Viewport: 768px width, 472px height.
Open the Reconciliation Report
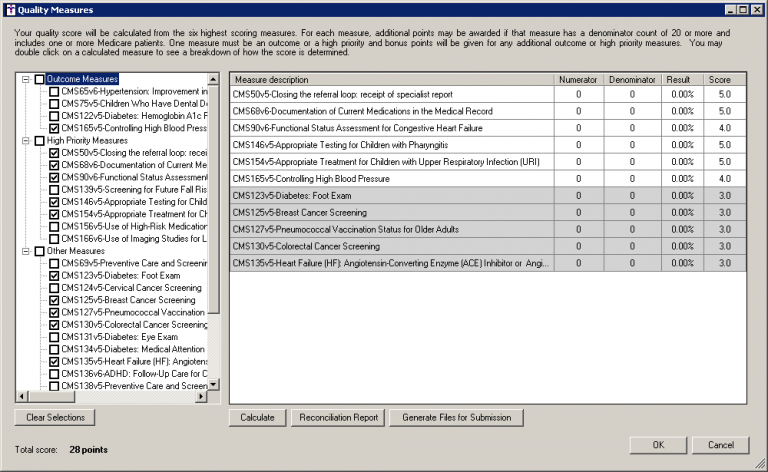(x=338, y=417)
